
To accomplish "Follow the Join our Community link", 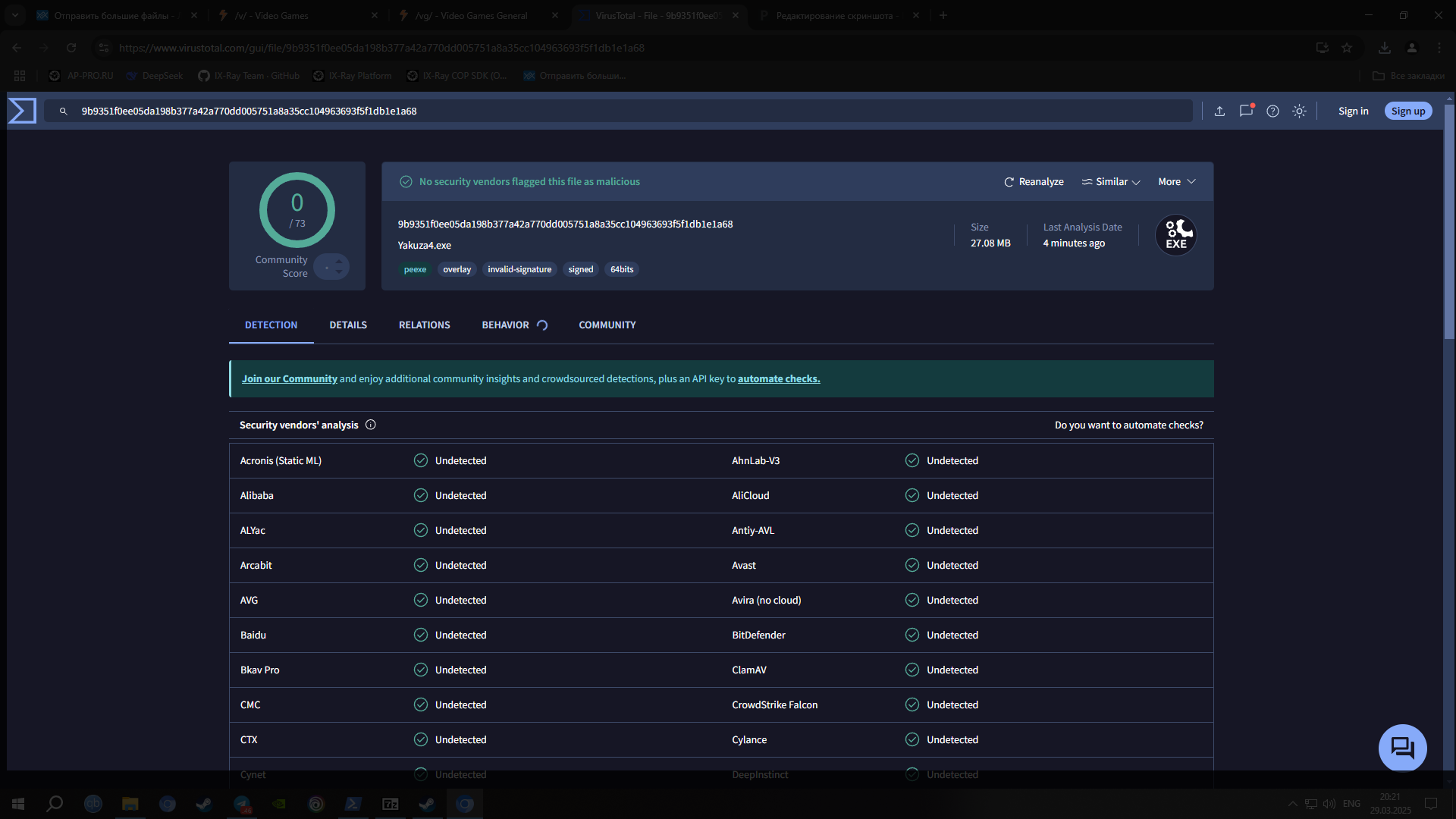I will [289, 378].
